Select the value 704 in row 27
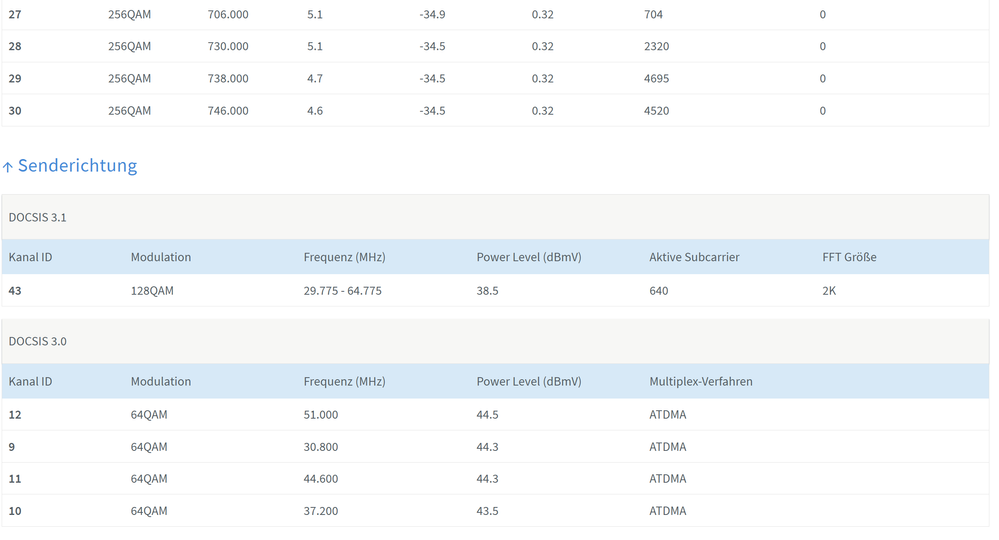Screen dimensions: 999x540 click(654, 15)
